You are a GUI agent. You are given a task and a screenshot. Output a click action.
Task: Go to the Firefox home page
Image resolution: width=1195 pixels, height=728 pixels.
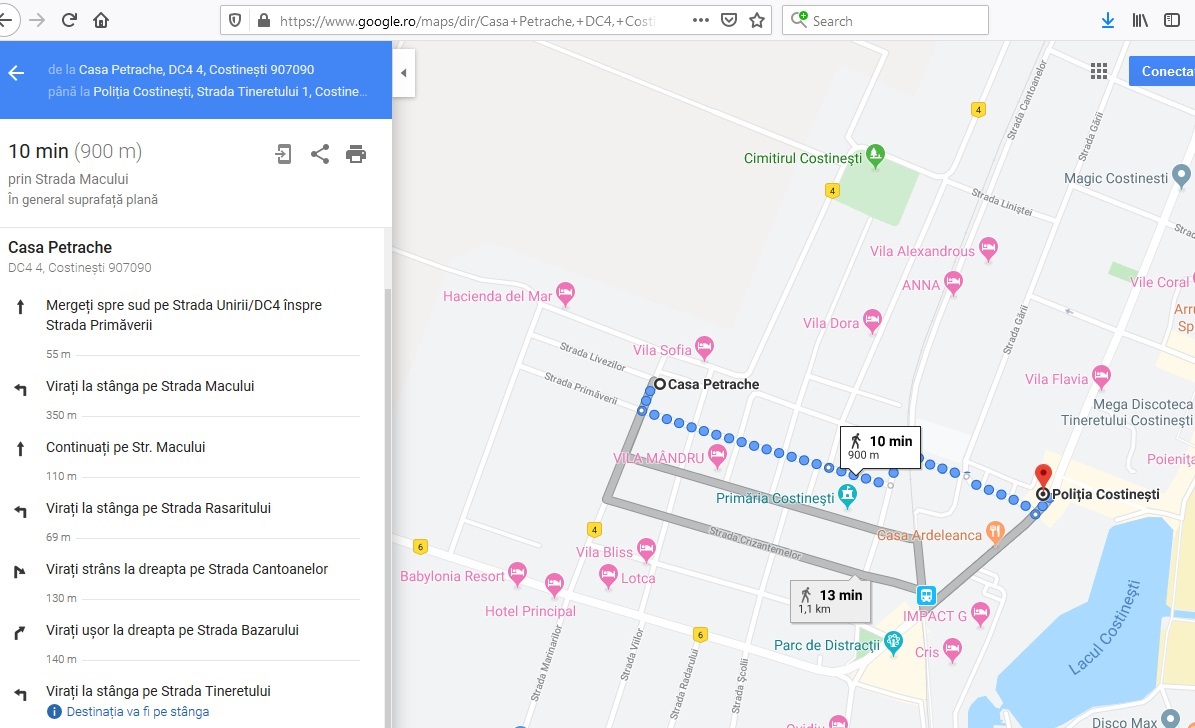101,20
